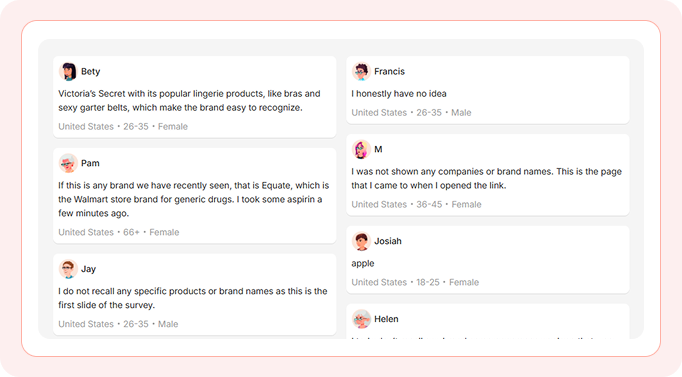Select M's pink-haired avatar
Viewport: 682px width, 377px height.
click(x=361, y=149)
